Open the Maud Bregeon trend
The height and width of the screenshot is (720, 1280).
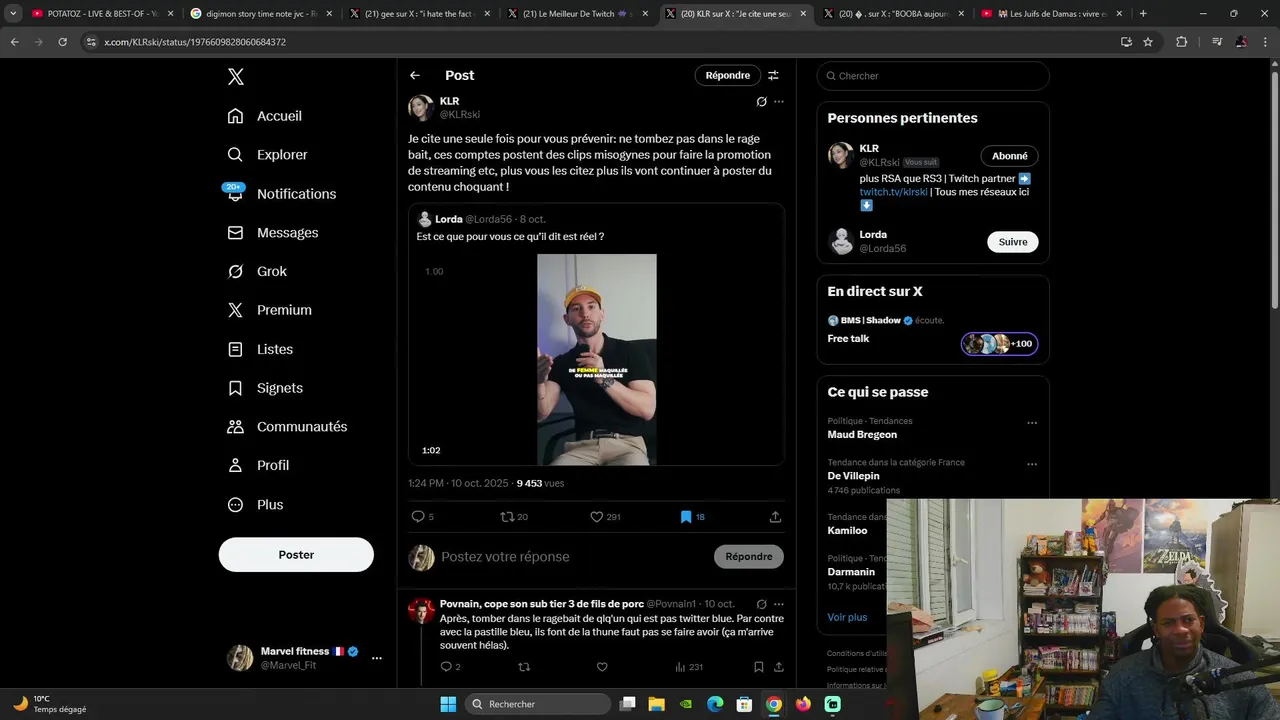click(862, 435)
